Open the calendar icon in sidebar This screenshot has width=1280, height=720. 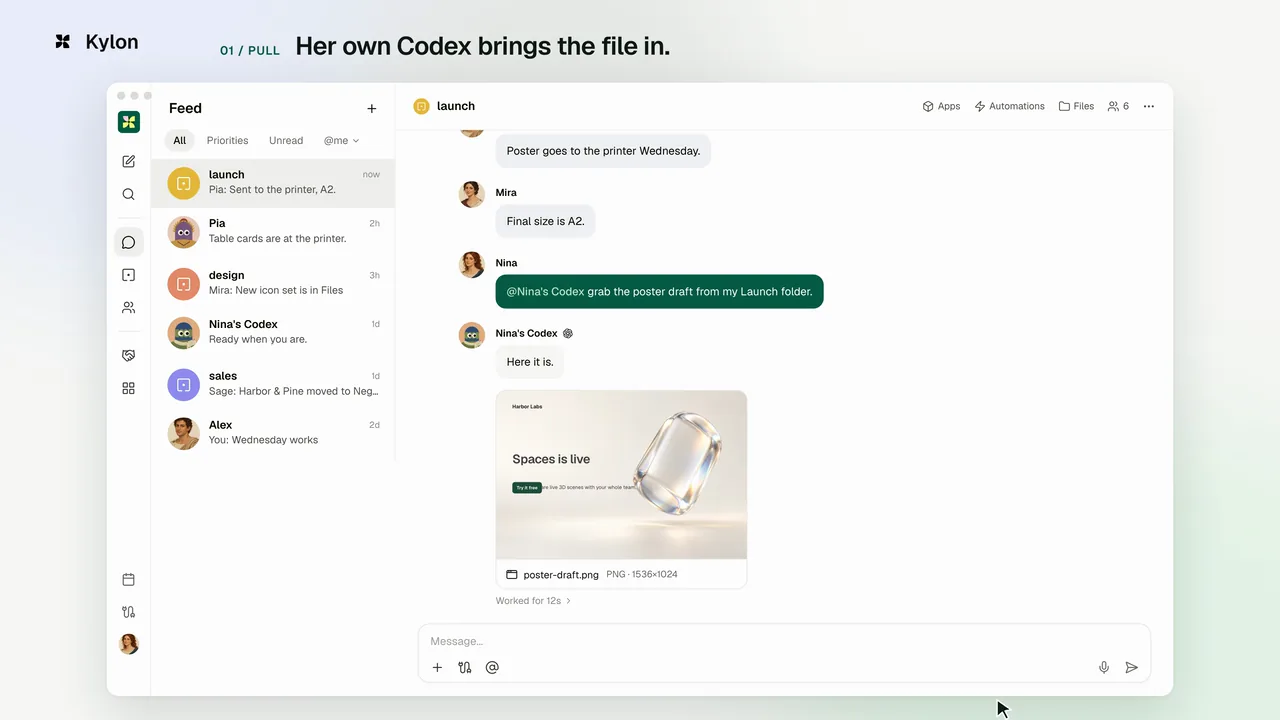pos(128,579)
